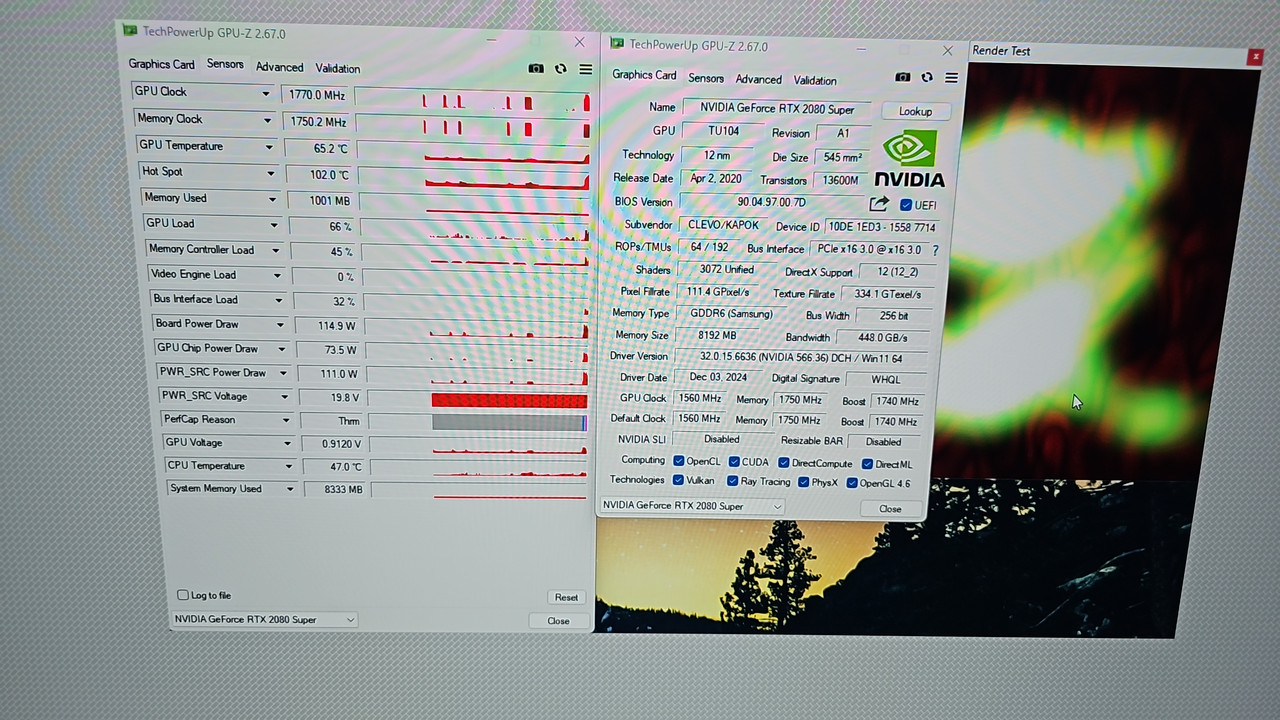Image resolution: width=1280 pixels, height=720 pixels.
Task: Click Close button in Graphics Card window
Action: (x=890, y=509)
